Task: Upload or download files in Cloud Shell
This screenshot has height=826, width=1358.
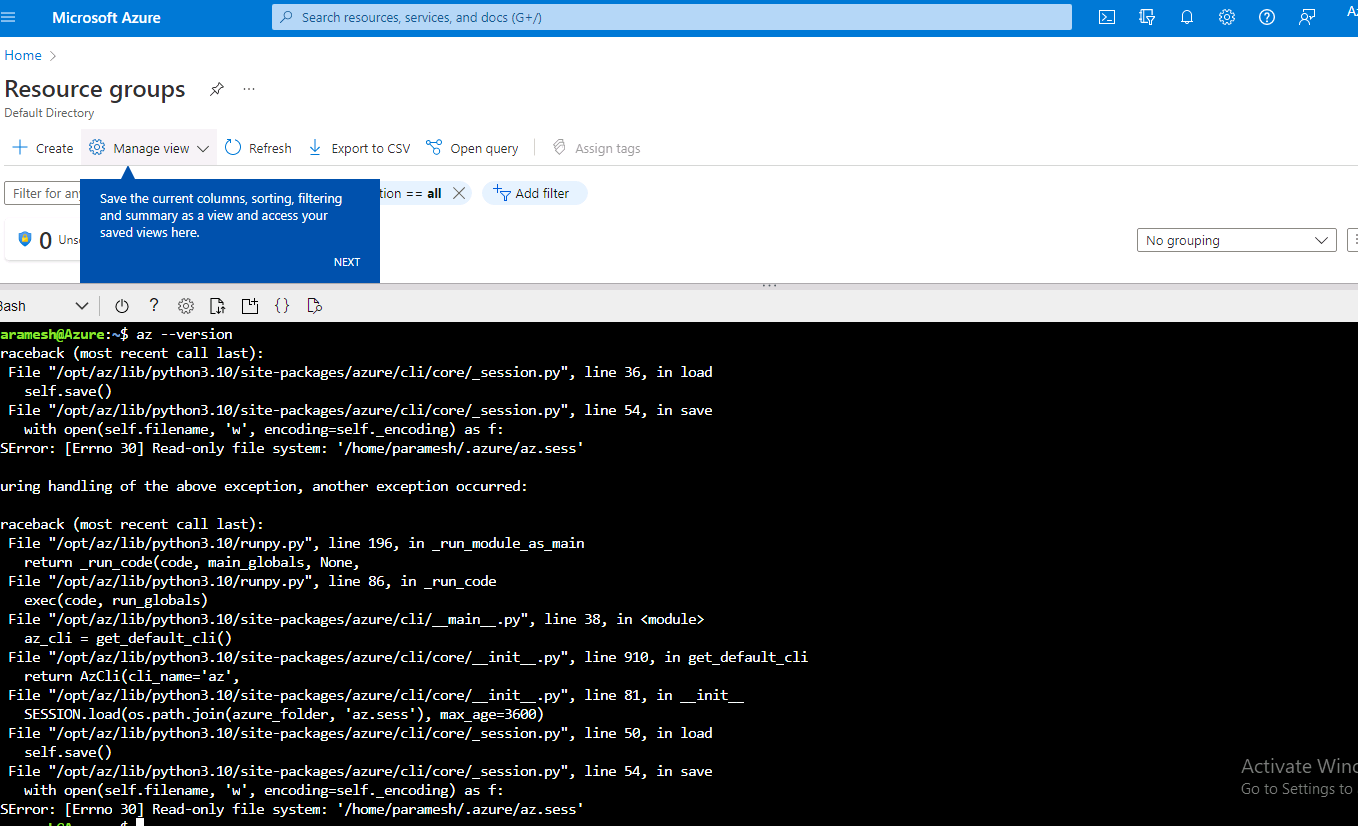Action: pos(217,306)
